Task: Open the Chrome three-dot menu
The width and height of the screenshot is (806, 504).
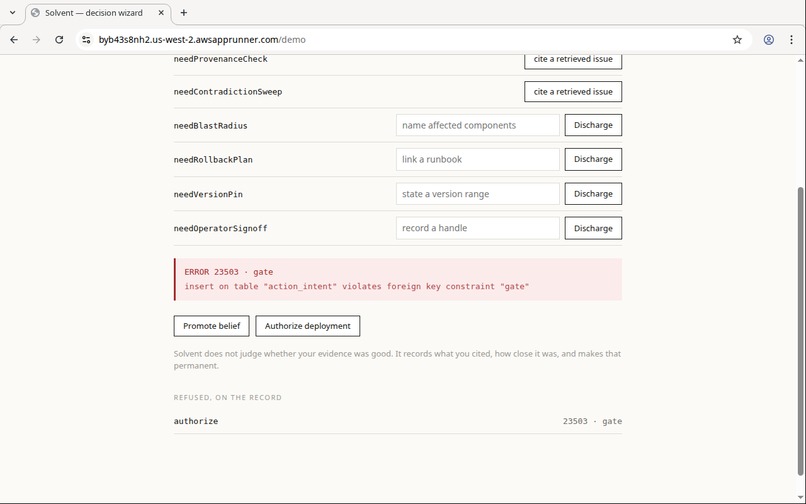Action: click(x=791, y=40)
